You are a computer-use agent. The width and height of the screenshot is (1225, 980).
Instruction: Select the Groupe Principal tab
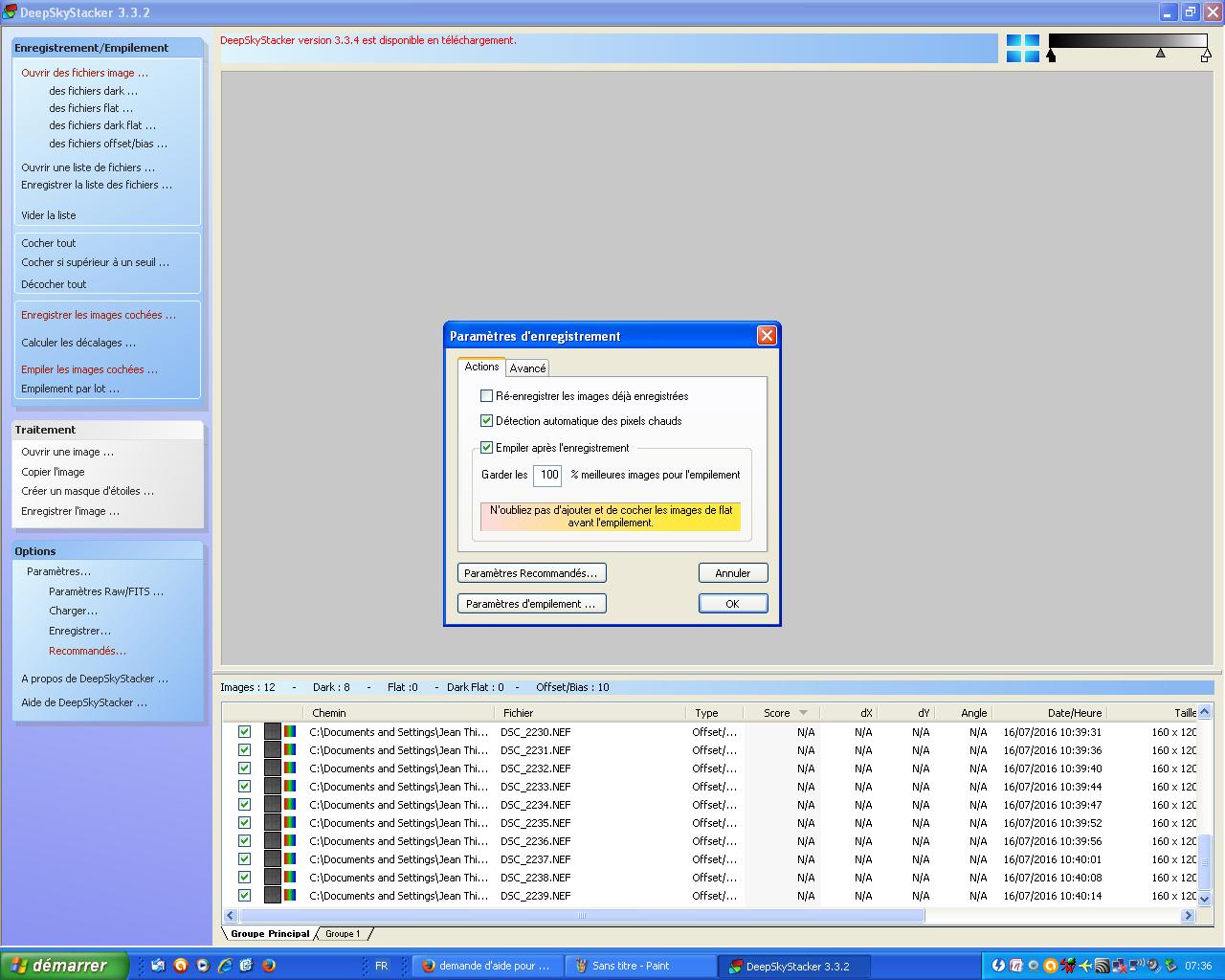[270, 934]
